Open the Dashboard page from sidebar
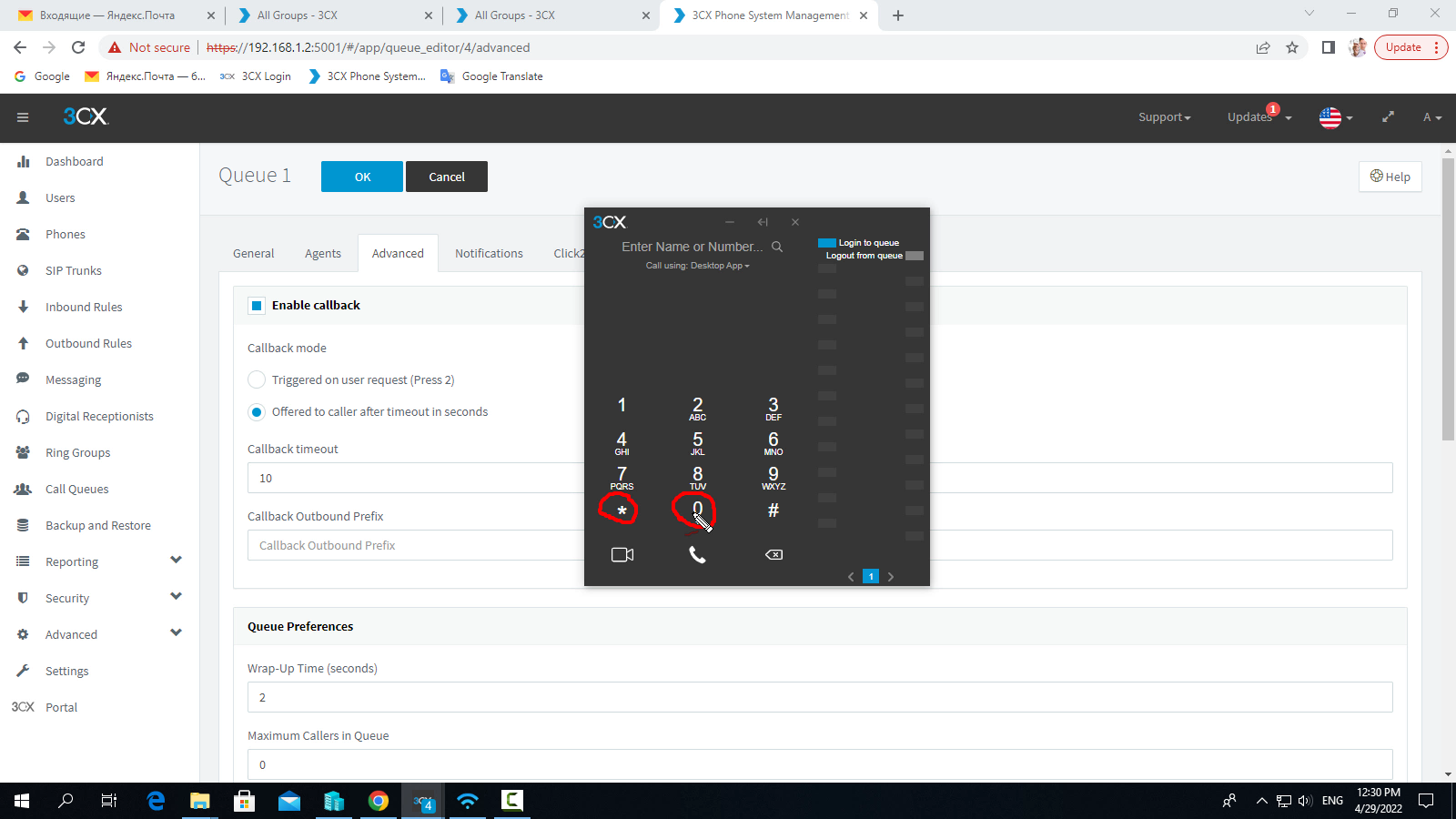Viewport: 1456px width, 819px height. 75,161
